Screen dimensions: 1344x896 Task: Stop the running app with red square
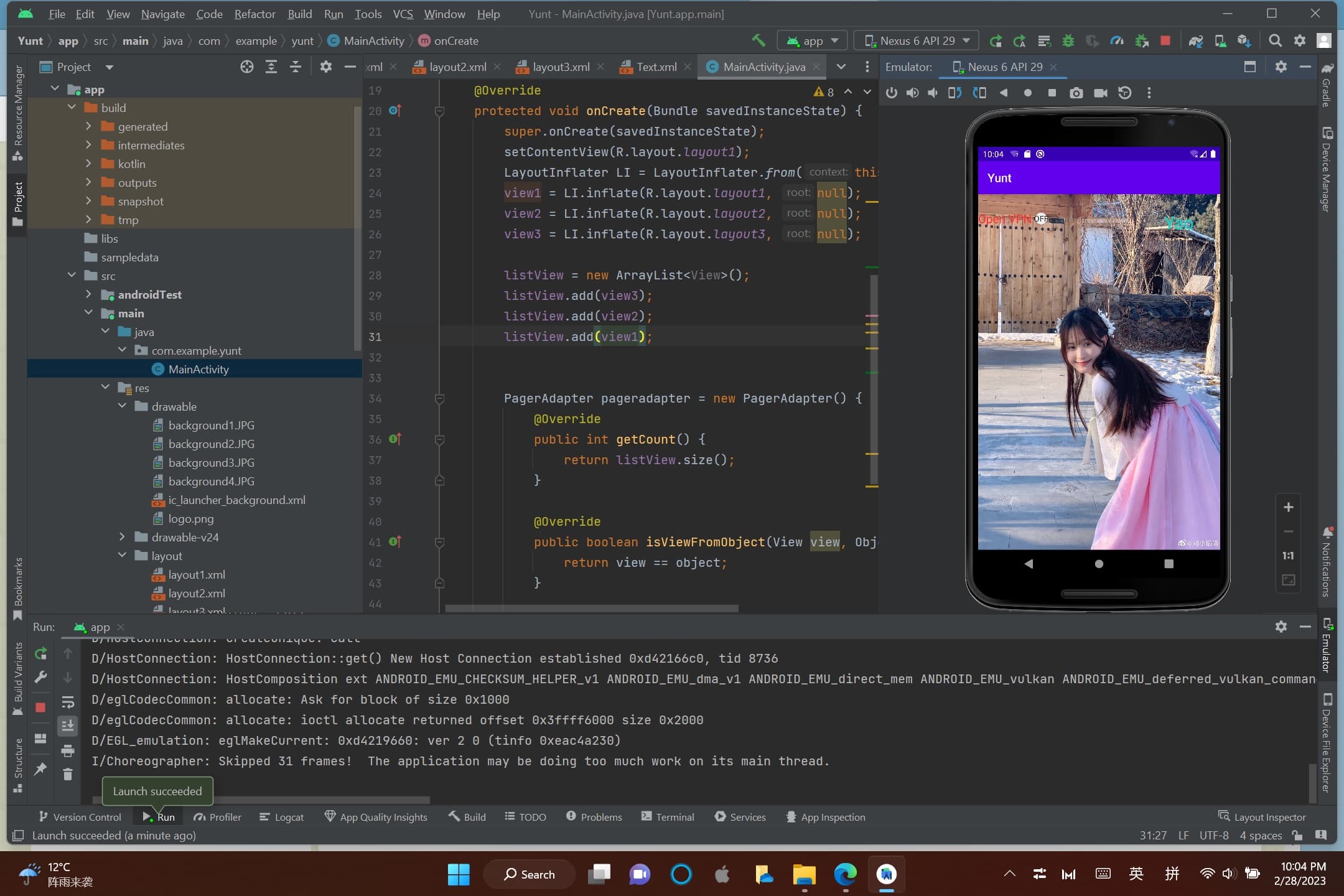1165,40
